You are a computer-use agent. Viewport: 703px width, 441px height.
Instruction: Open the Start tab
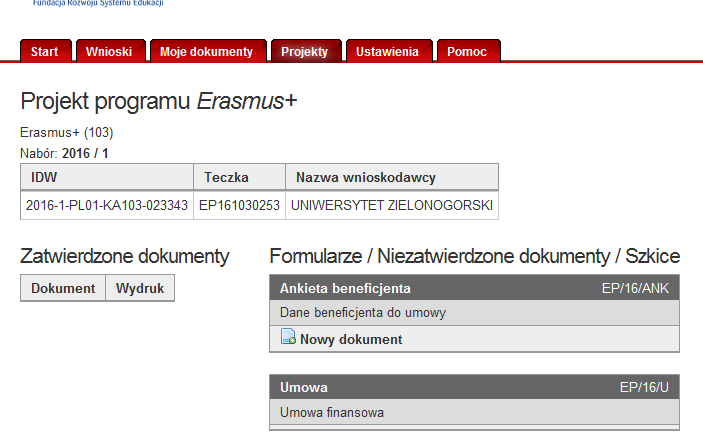pyautogui.click(x=45, y=51)
